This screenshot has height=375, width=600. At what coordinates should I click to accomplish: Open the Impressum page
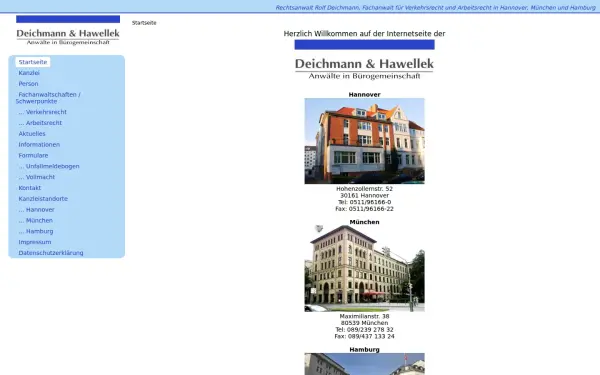point(35,242)
